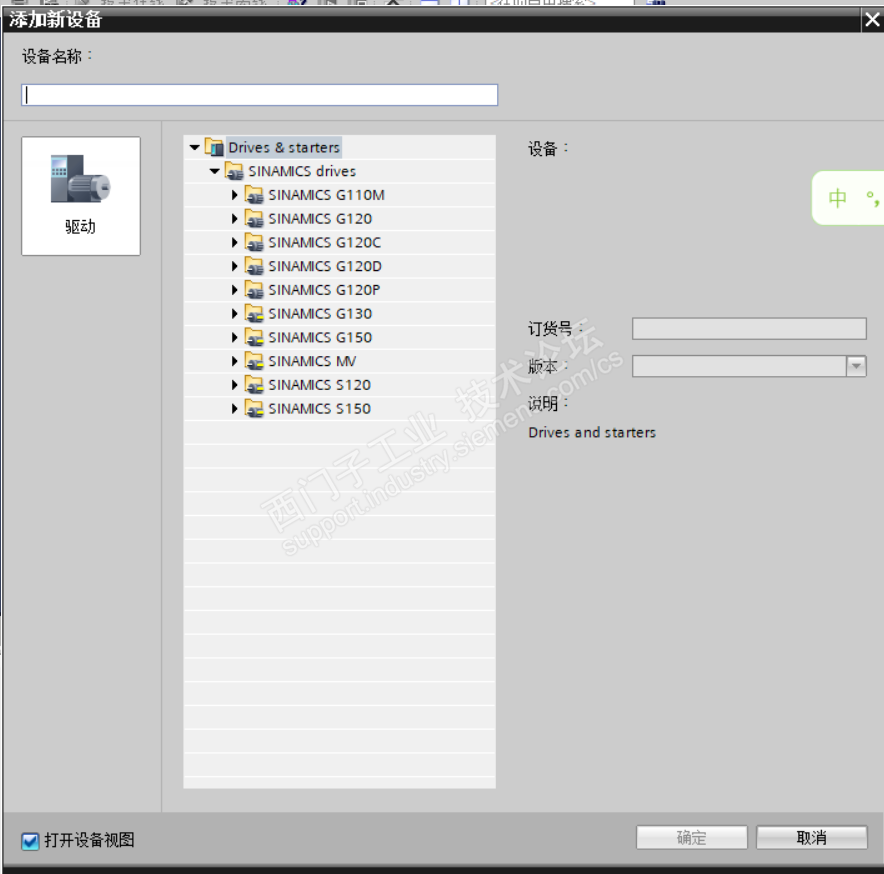884x874 pixels.
Task: Select the SINAMICS G150 row text
Action: pyautogui.click(x=320, y=337)
